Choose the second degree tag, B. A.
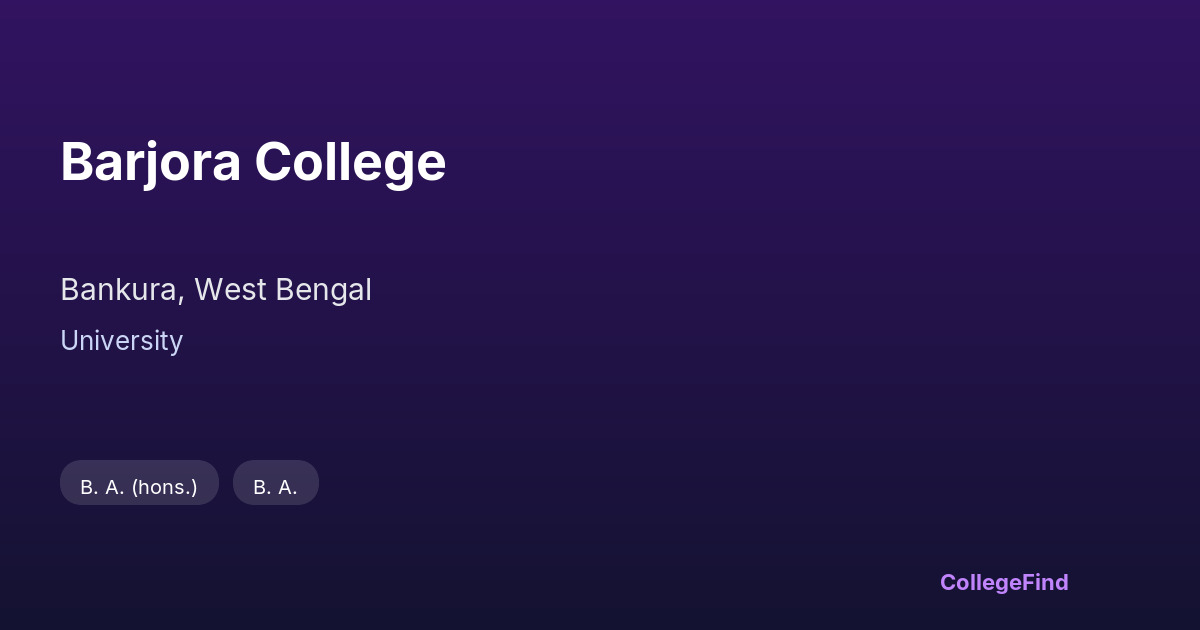1200x630 pixels. tap(275, 487)
